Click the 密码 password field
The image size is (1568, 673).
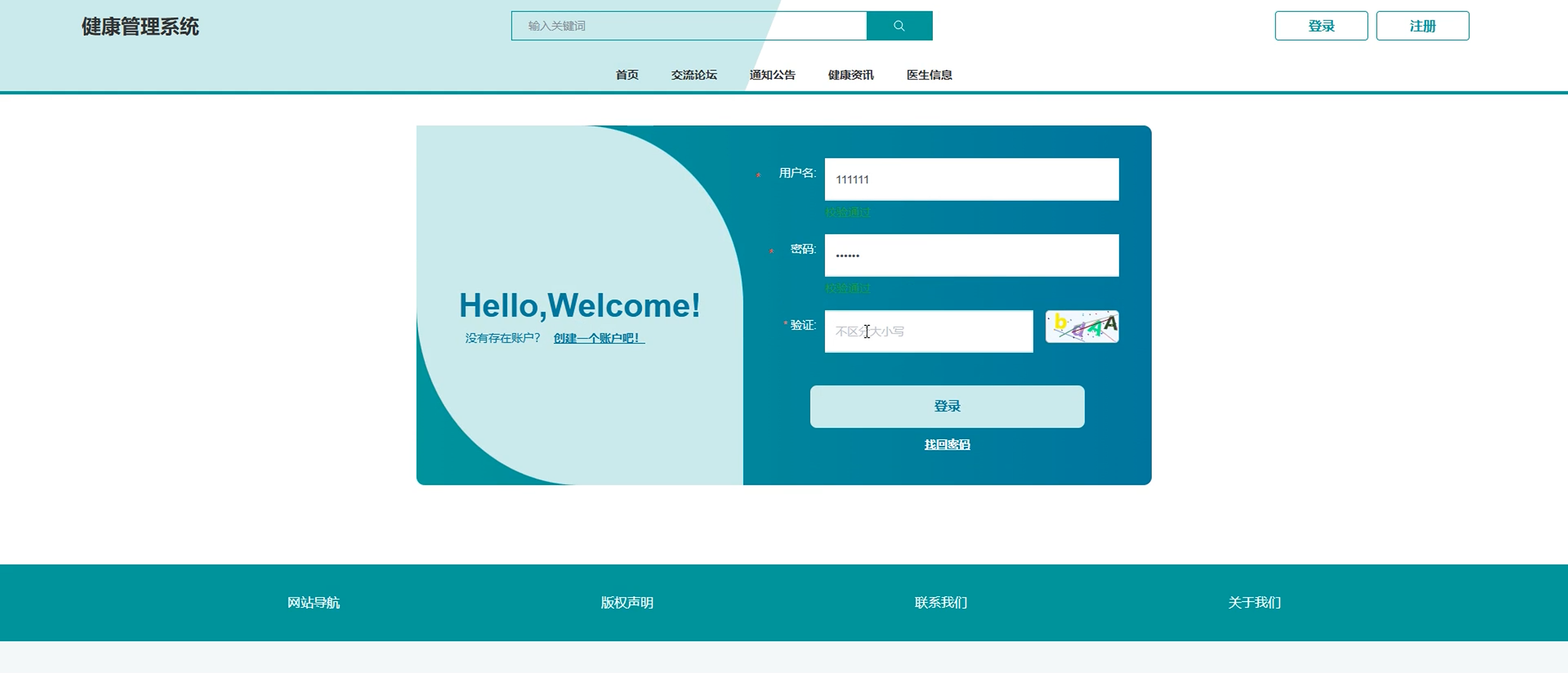[971, 255]
